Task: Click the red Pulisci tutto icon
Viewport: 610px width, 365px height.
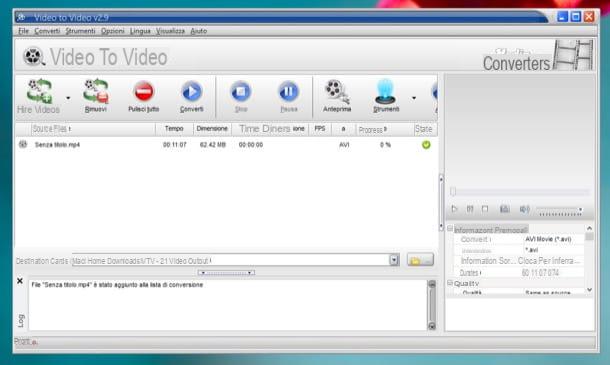Action: pos(144,92)
